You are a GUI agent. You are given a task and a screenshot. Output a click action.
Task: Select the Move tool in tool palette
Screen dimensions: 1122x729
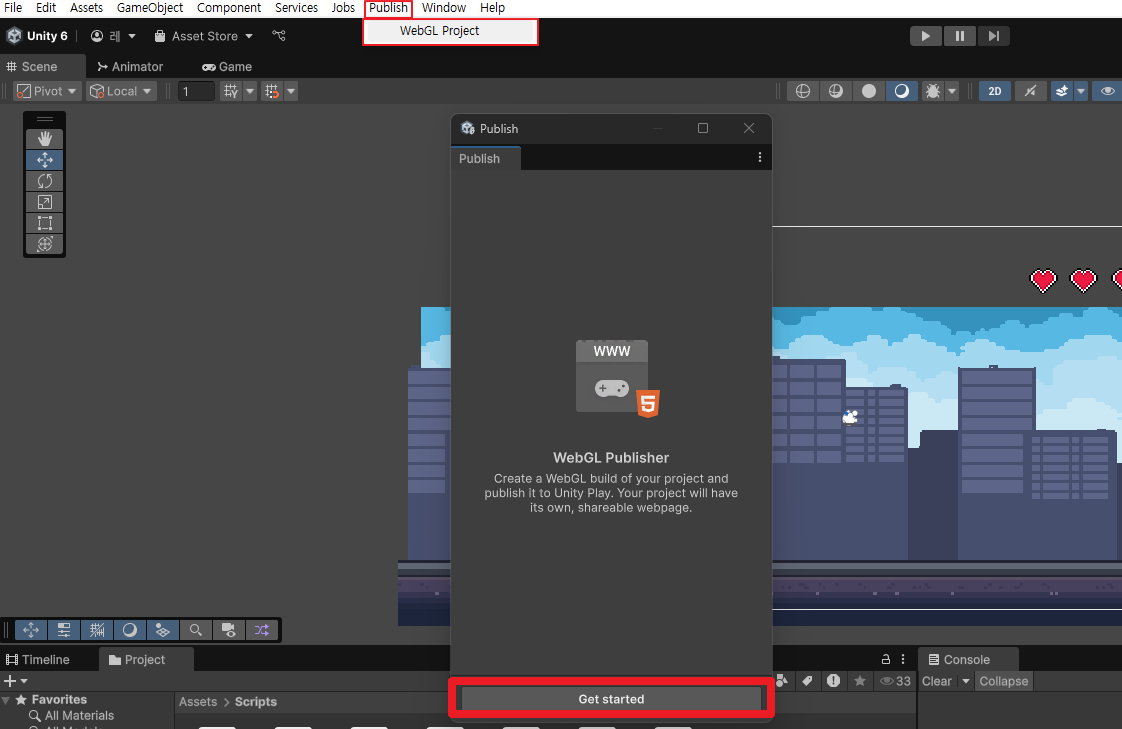(44, 160)
